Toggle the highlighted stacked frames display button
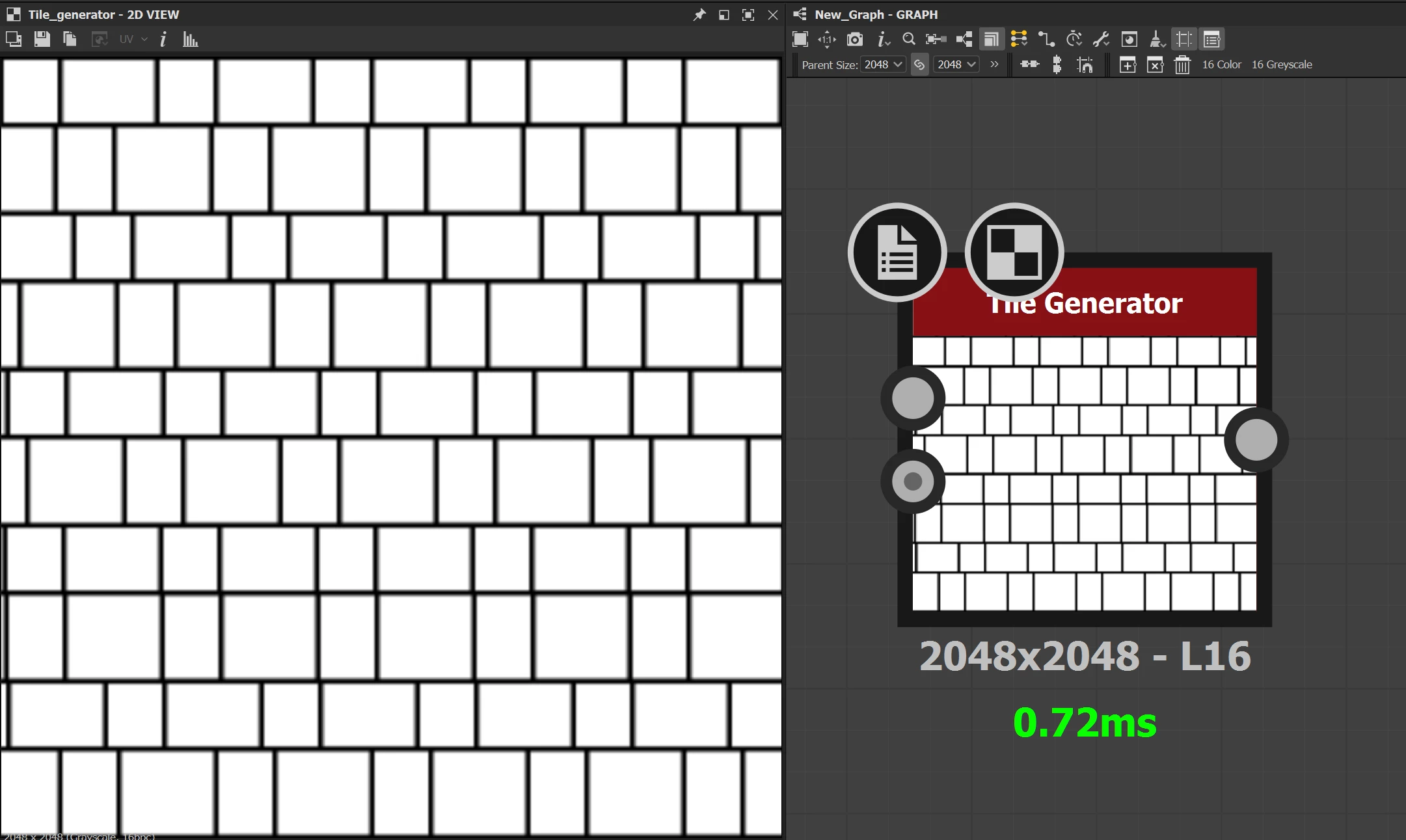The height and width of the screenshot is (840, 1406). tap(991, 39)
